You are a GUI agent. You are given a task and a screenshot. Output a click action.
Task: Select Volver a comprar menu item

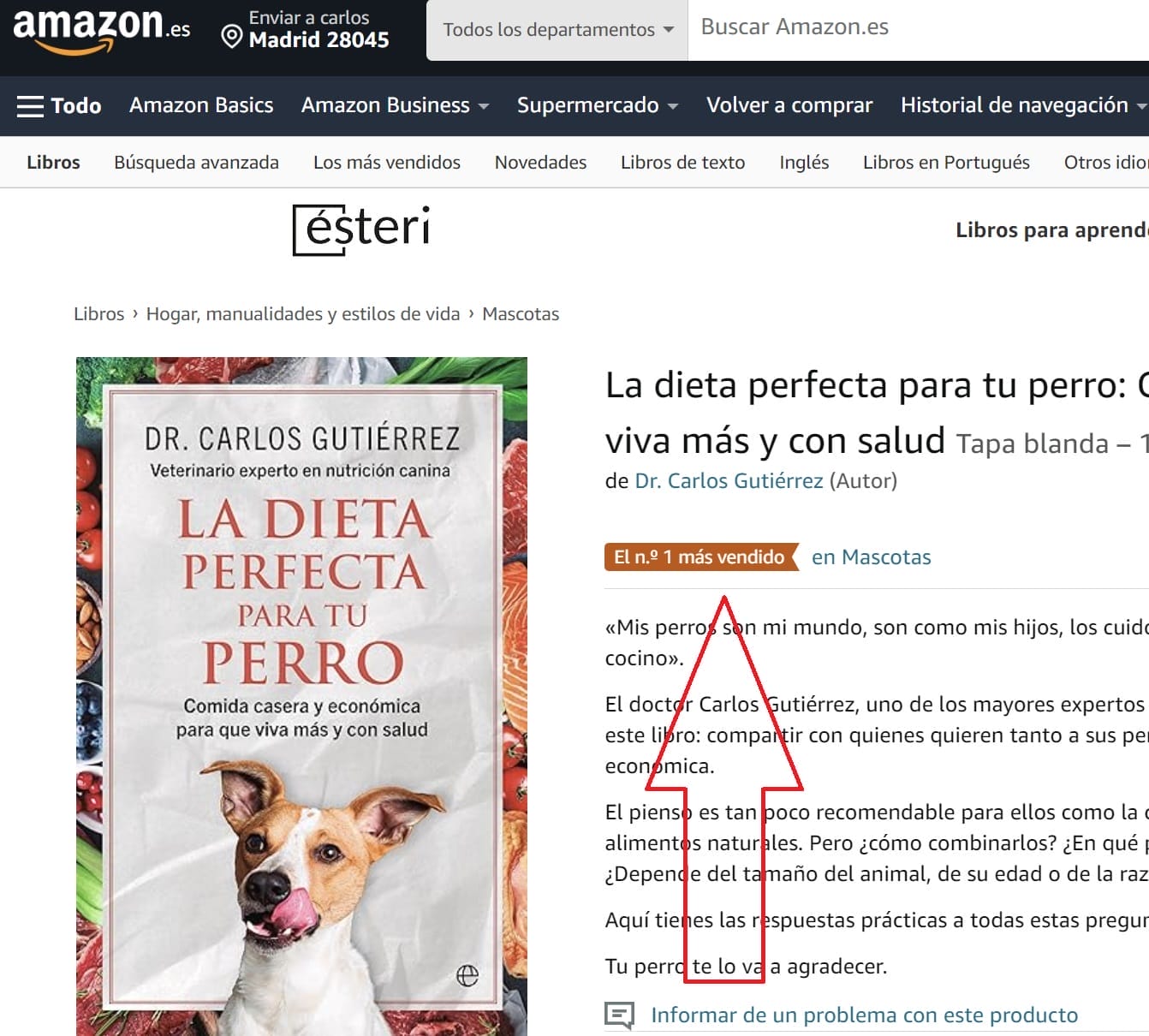[789, 105]
